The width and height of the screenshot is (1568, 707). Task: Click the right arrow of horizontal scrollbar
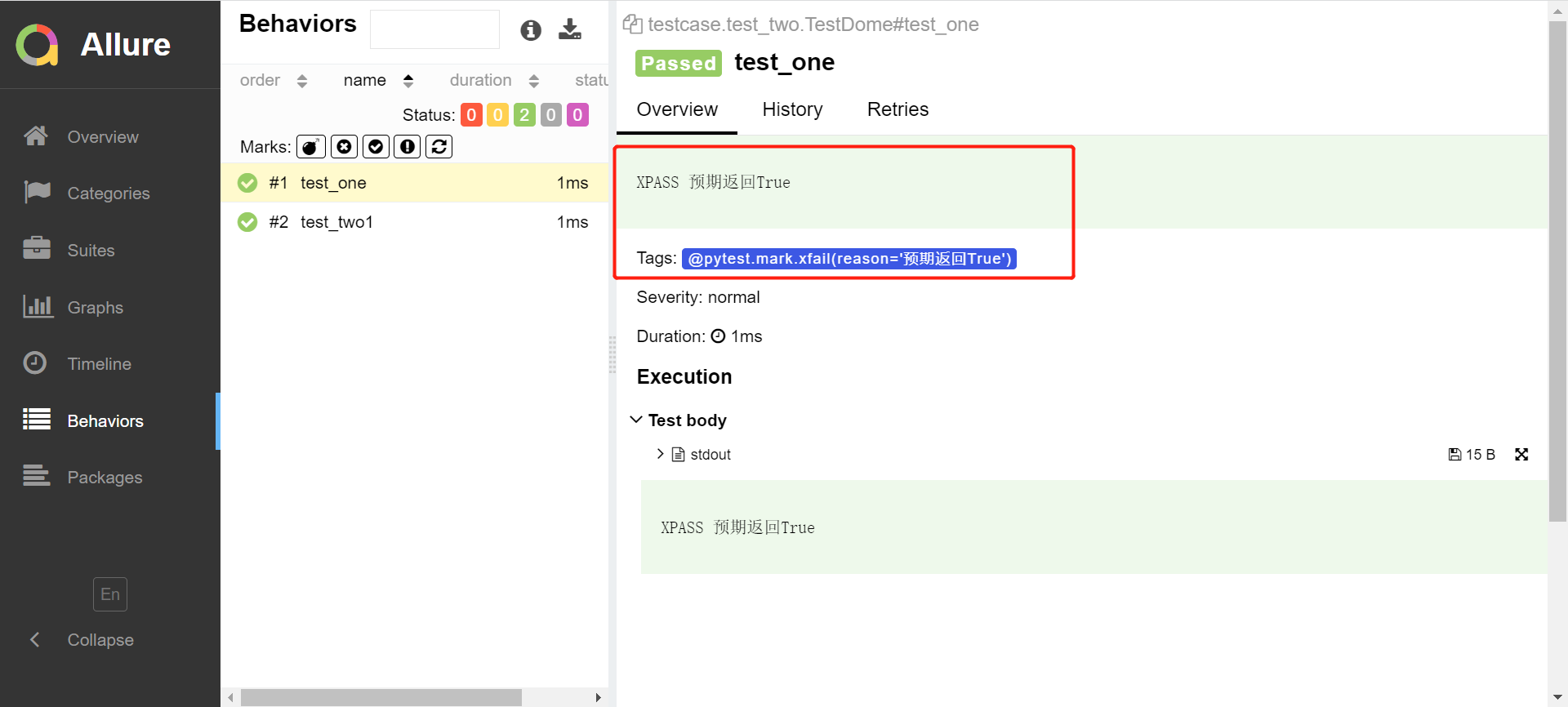[599, 697]
